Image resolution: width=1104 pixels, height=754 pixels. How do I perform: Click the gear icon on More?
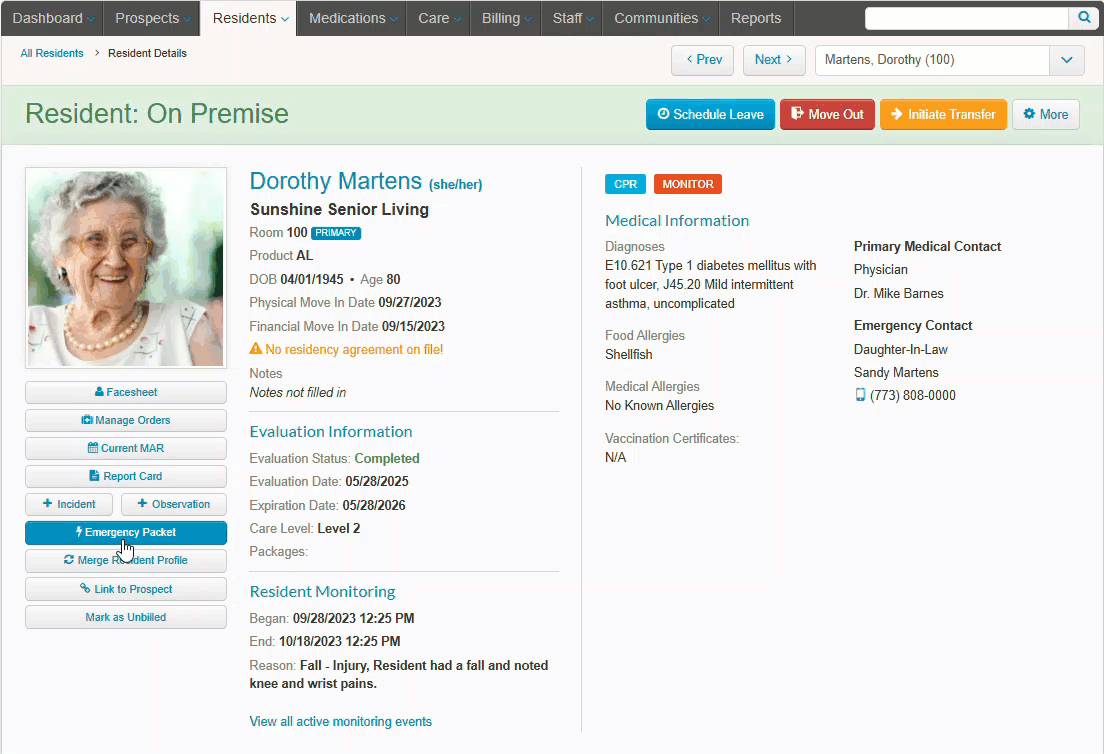pos(1029,114)
